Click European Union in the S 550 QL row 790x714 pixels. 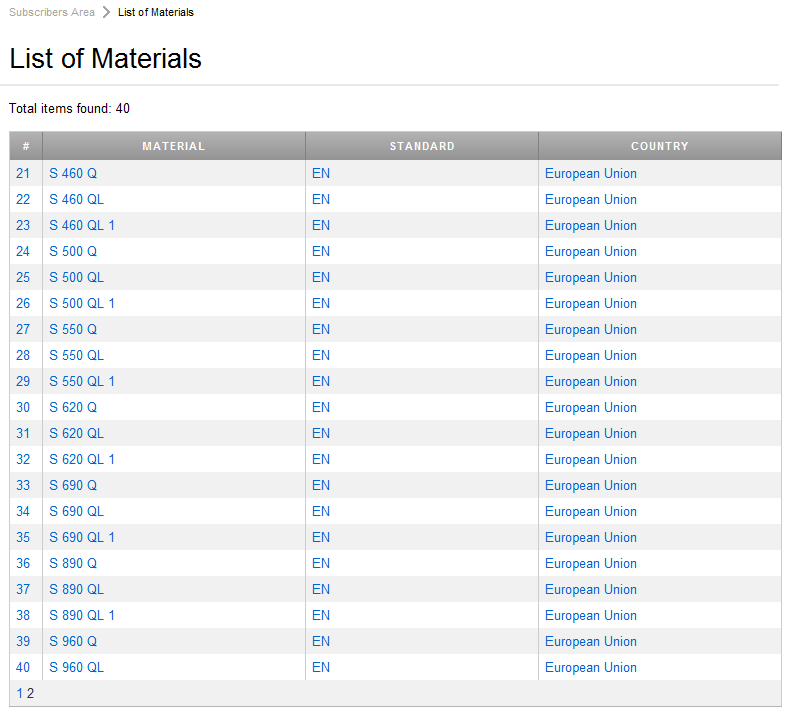click(x=590, y=355)
